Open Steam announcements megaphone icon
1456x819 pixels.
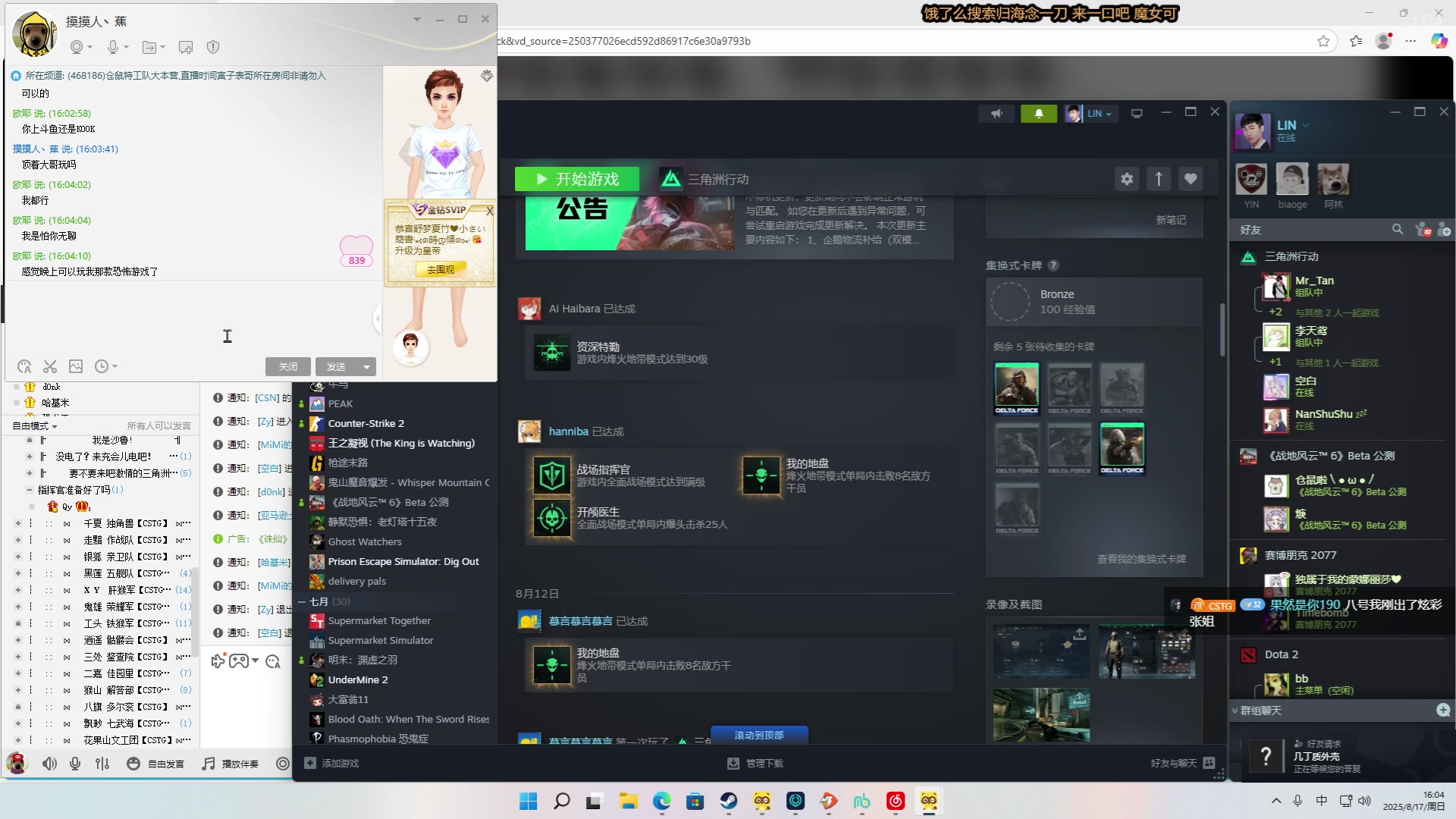996,114
